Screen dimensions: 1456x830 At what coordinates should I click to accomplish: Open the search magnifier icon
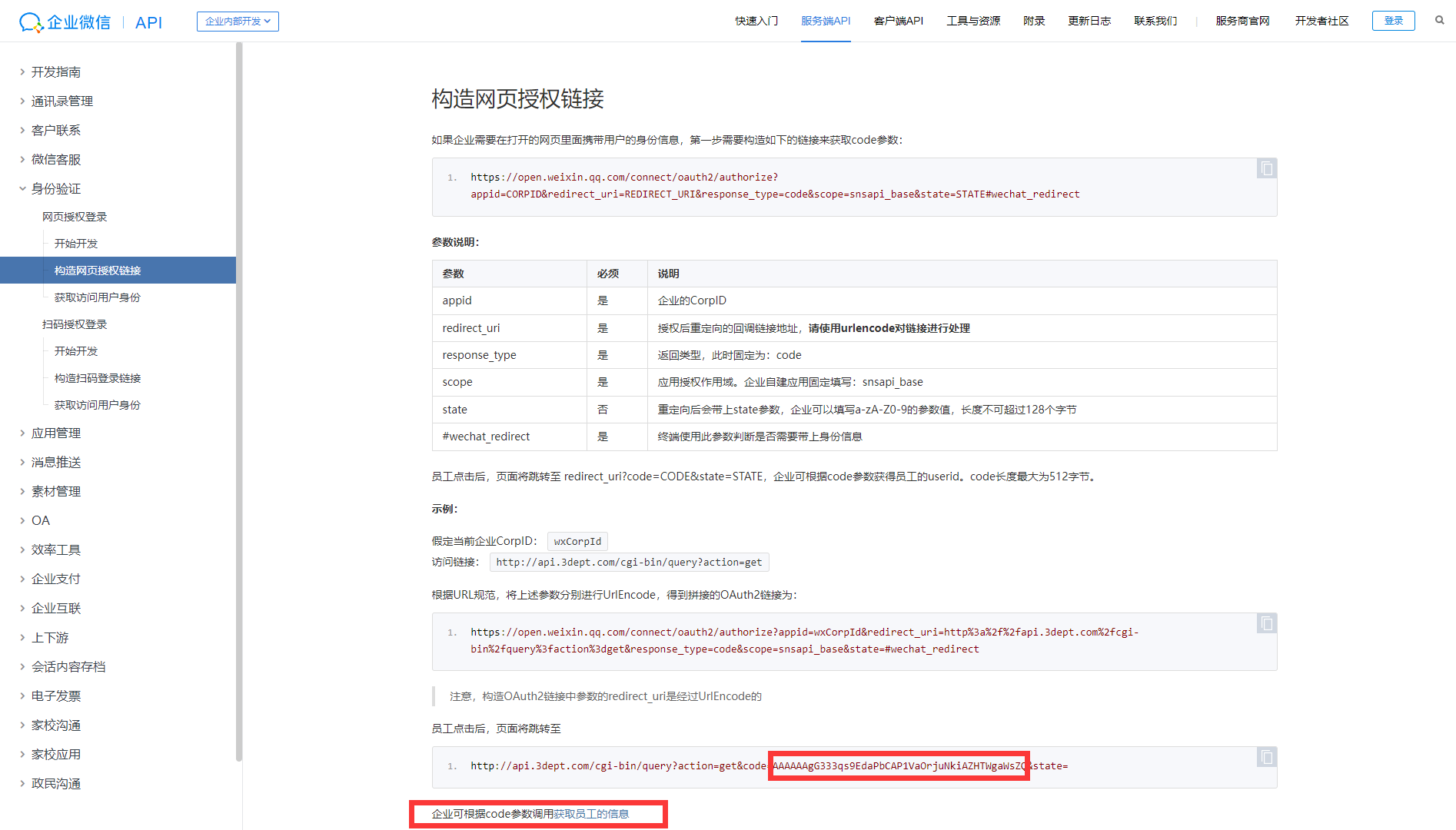pos(1439,21)
